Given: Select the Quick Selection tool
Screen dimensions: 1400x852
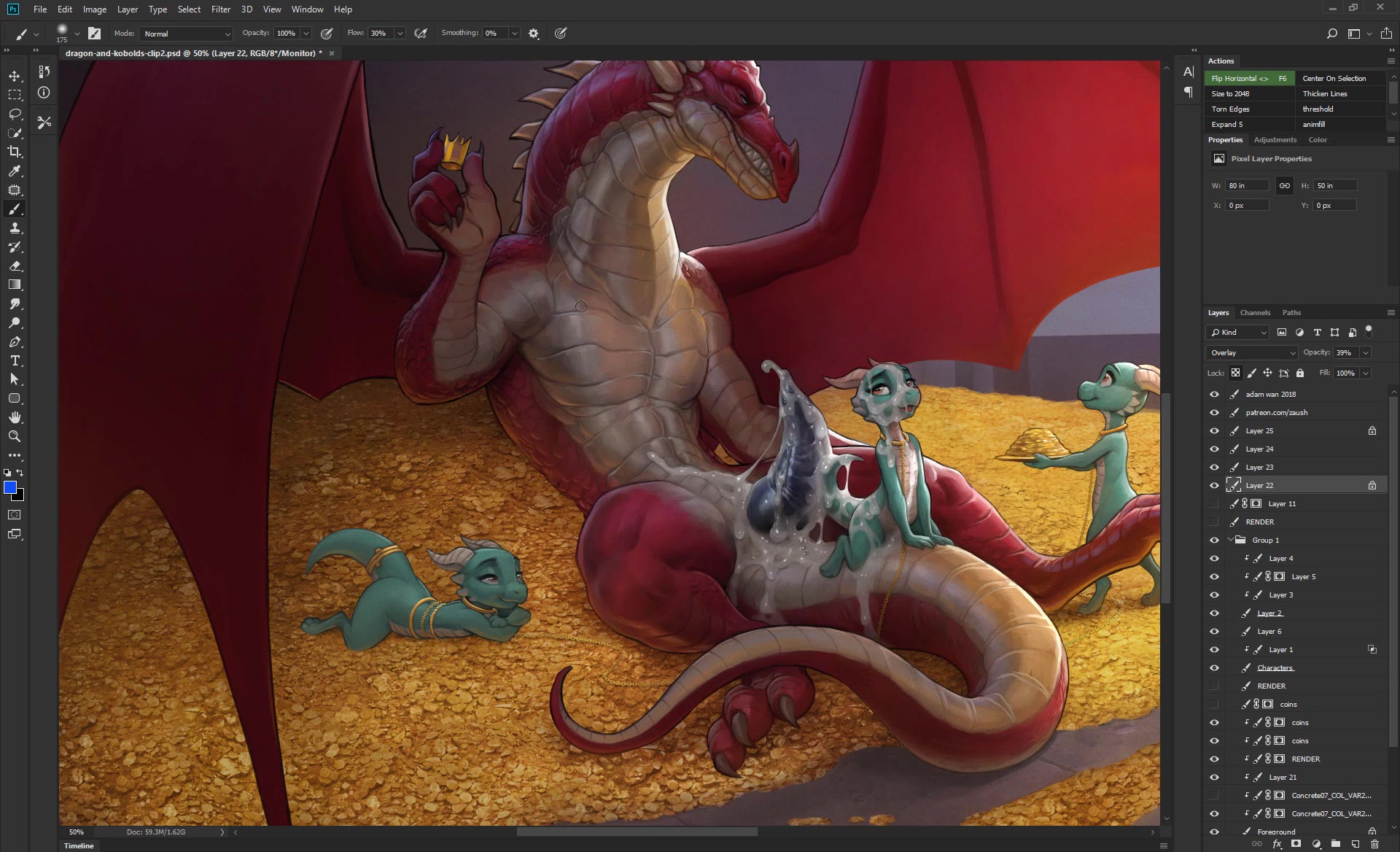Looking at the screenshot, I should pos(15,133).
